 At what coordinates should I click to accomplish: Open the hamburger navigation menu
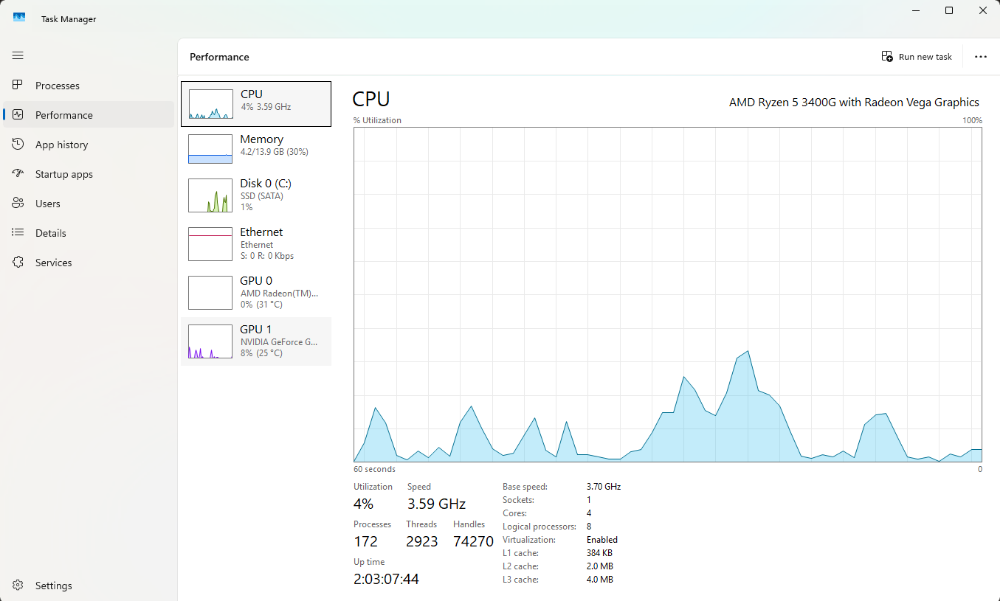(18, 56)
